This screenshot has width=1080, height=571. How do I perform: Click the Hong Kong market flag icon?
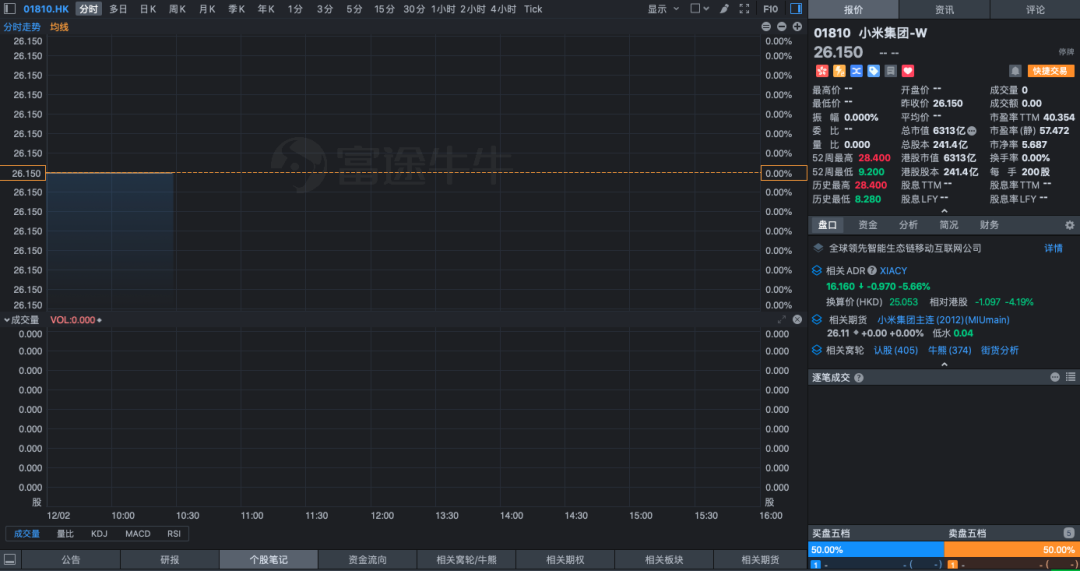pos(821,71)
